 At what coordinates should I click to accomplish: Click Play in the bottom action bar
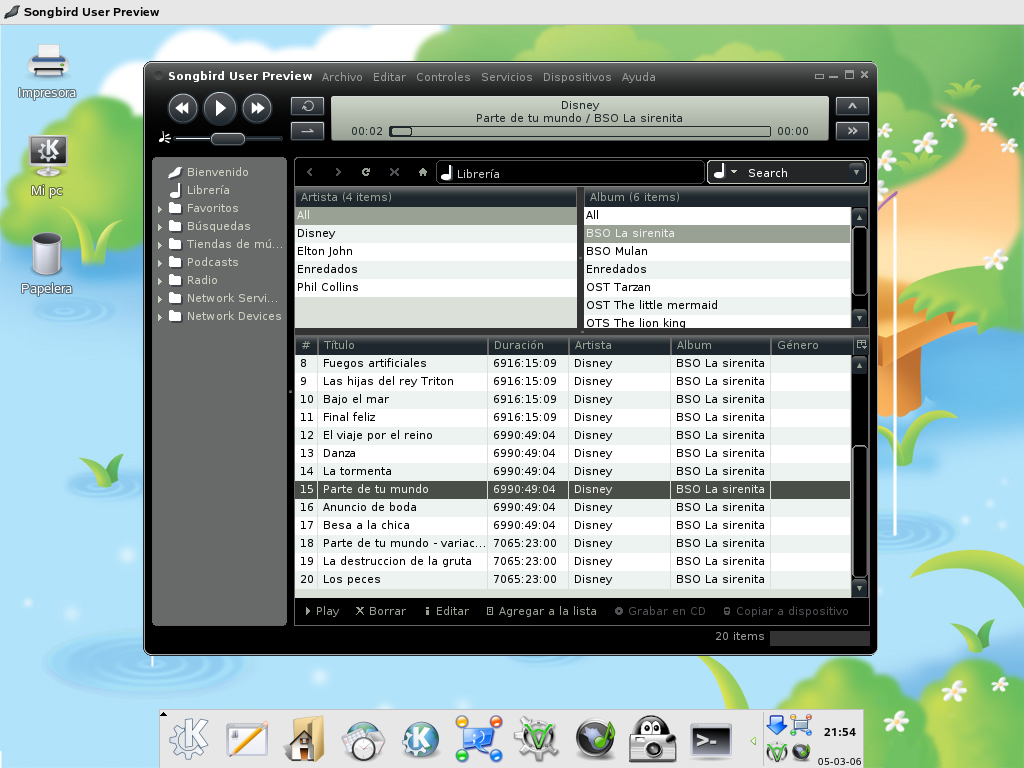tap(322, 611)
